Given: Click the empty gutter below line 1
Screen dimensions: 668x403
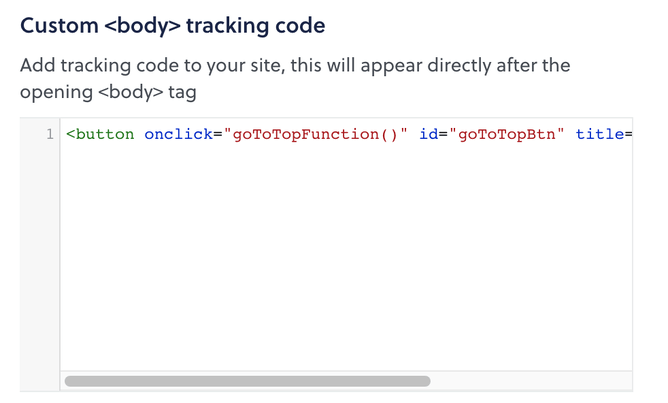Looking at the screenshot, I should click(40, 260).
